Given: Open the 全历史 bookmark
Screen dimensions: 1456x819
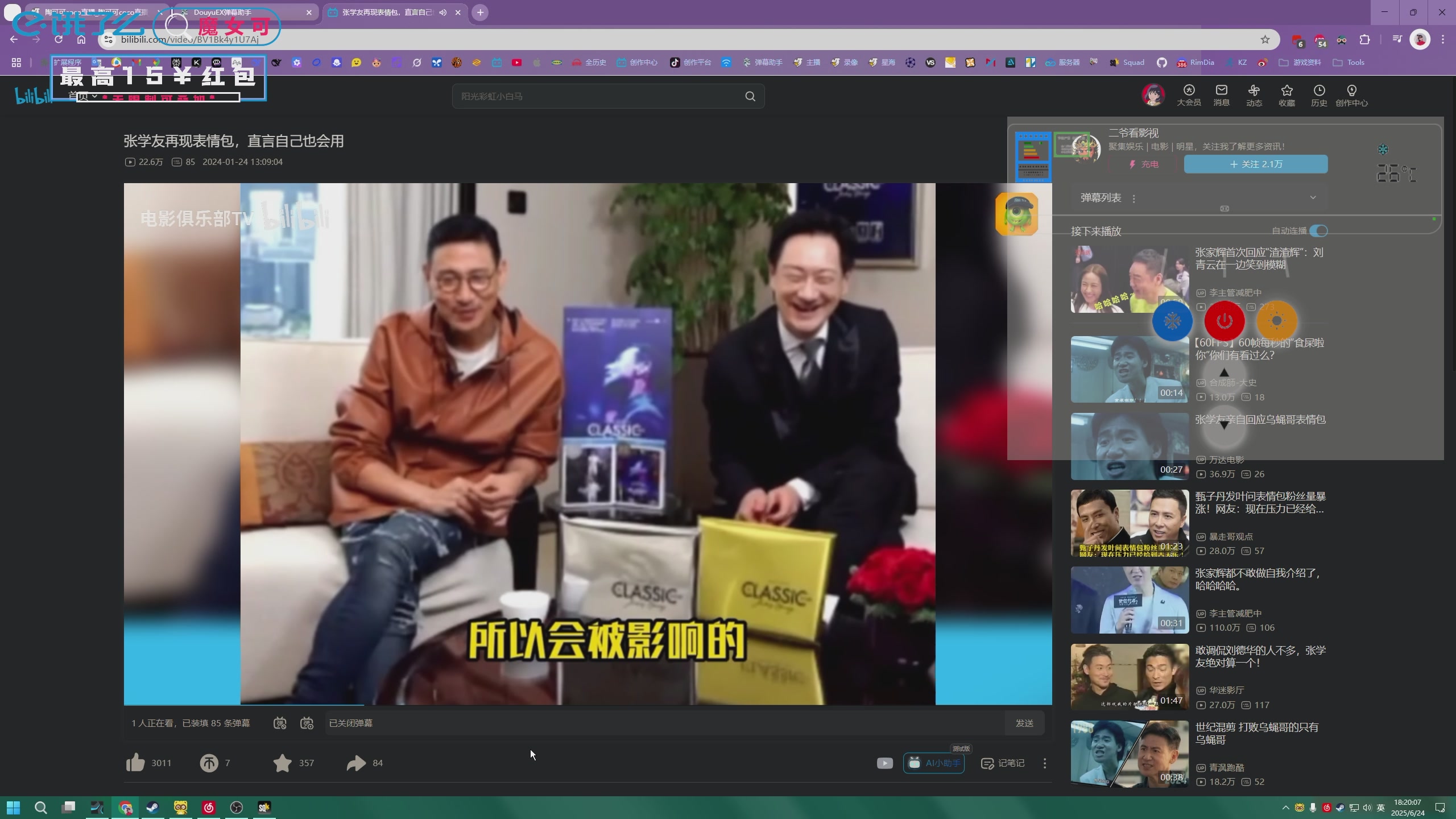Looking at the screenshot, I should (589, 63).
